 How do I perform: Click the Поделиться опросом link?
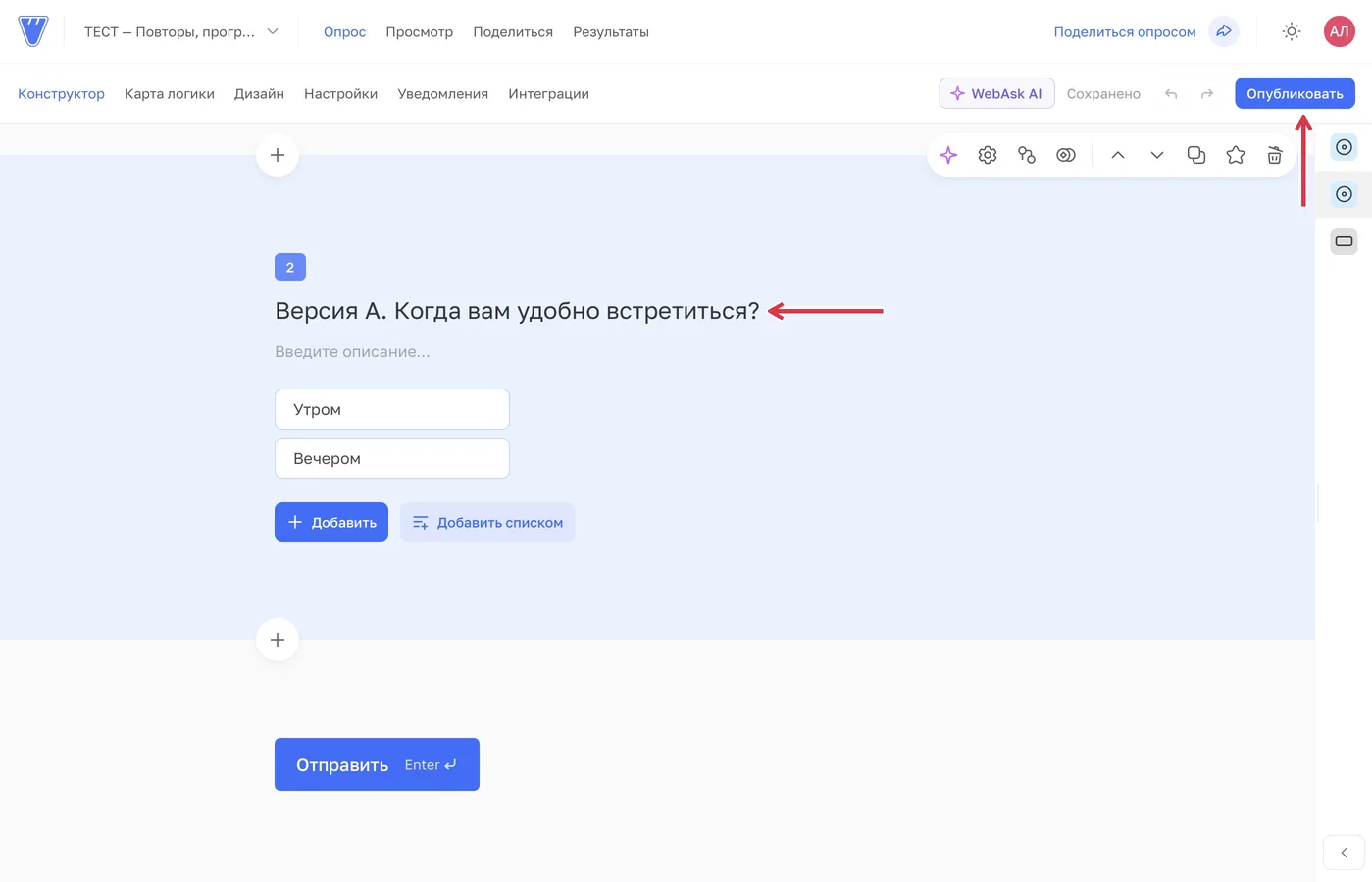1125,31
